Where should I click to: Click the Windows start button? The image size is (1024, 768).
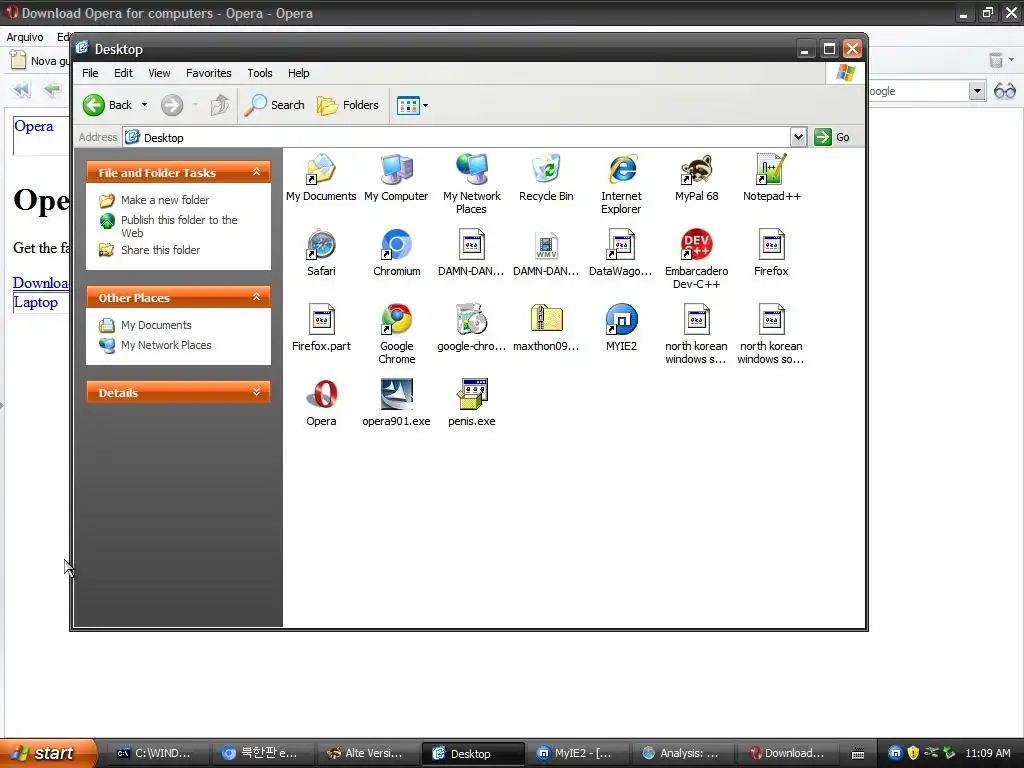48,753
